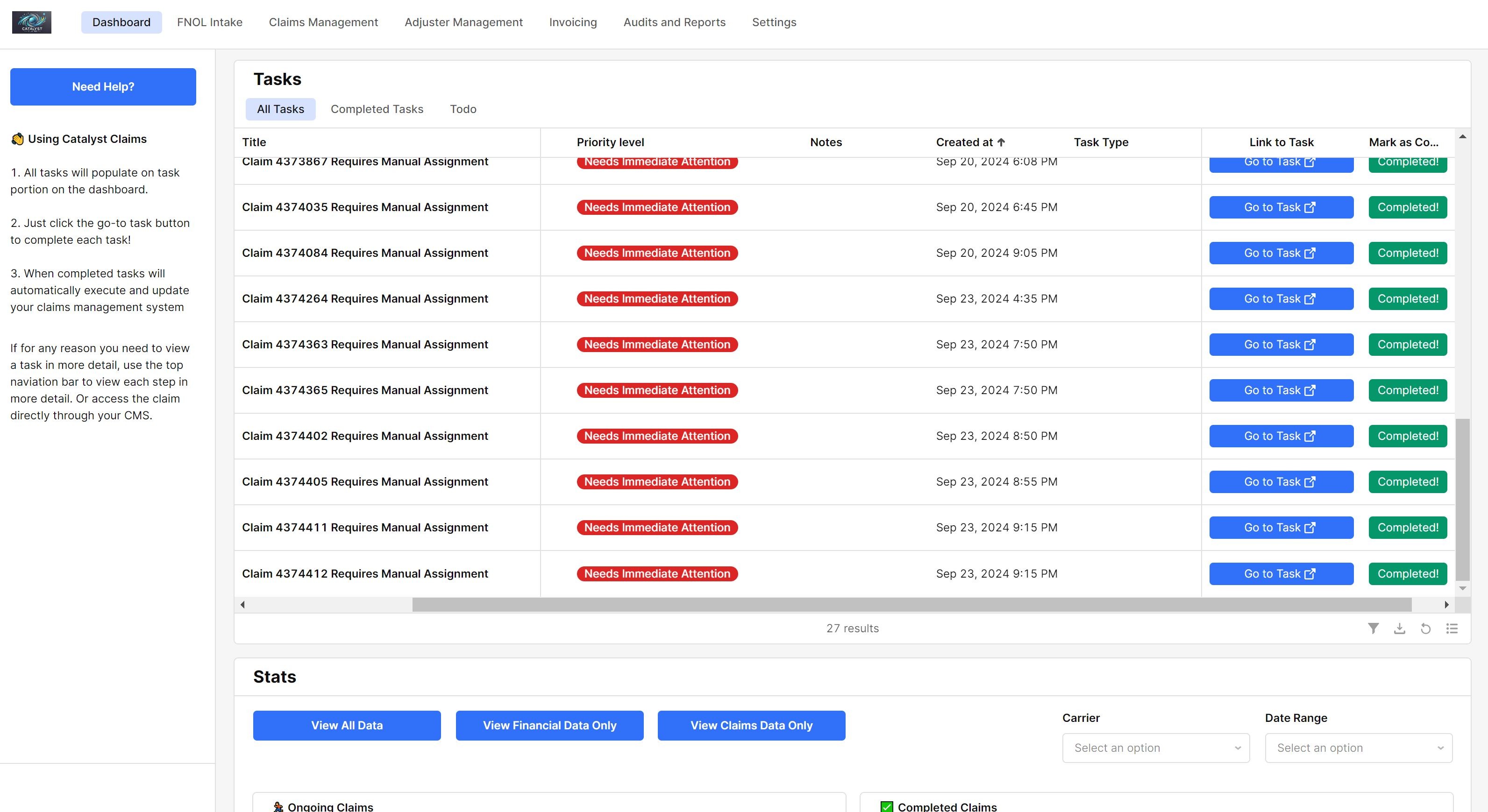The height and width of the screenshot is (812, 1488).
Task: Click the Need Help? button
Action: coord(103,87)
